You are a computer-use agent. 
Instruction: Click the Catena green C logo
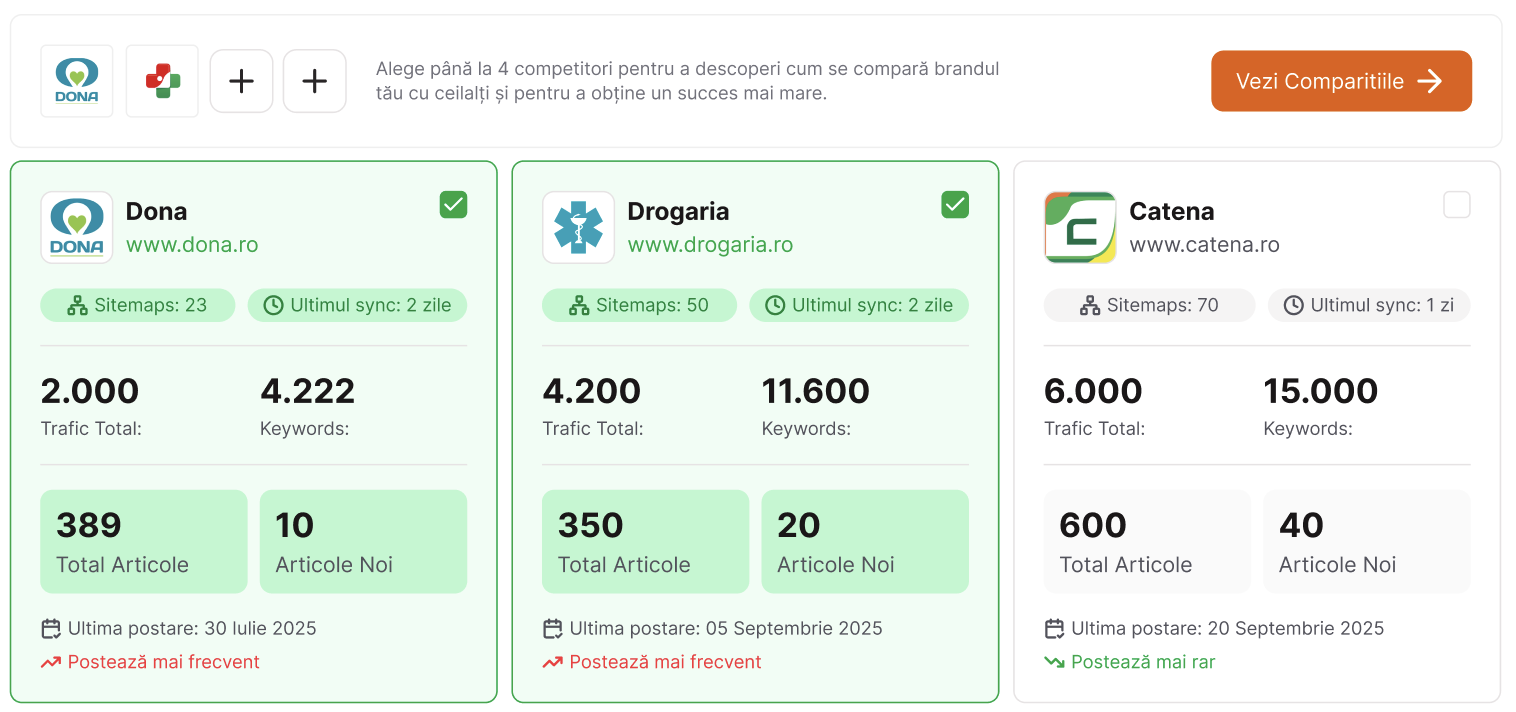(1080, 227)
